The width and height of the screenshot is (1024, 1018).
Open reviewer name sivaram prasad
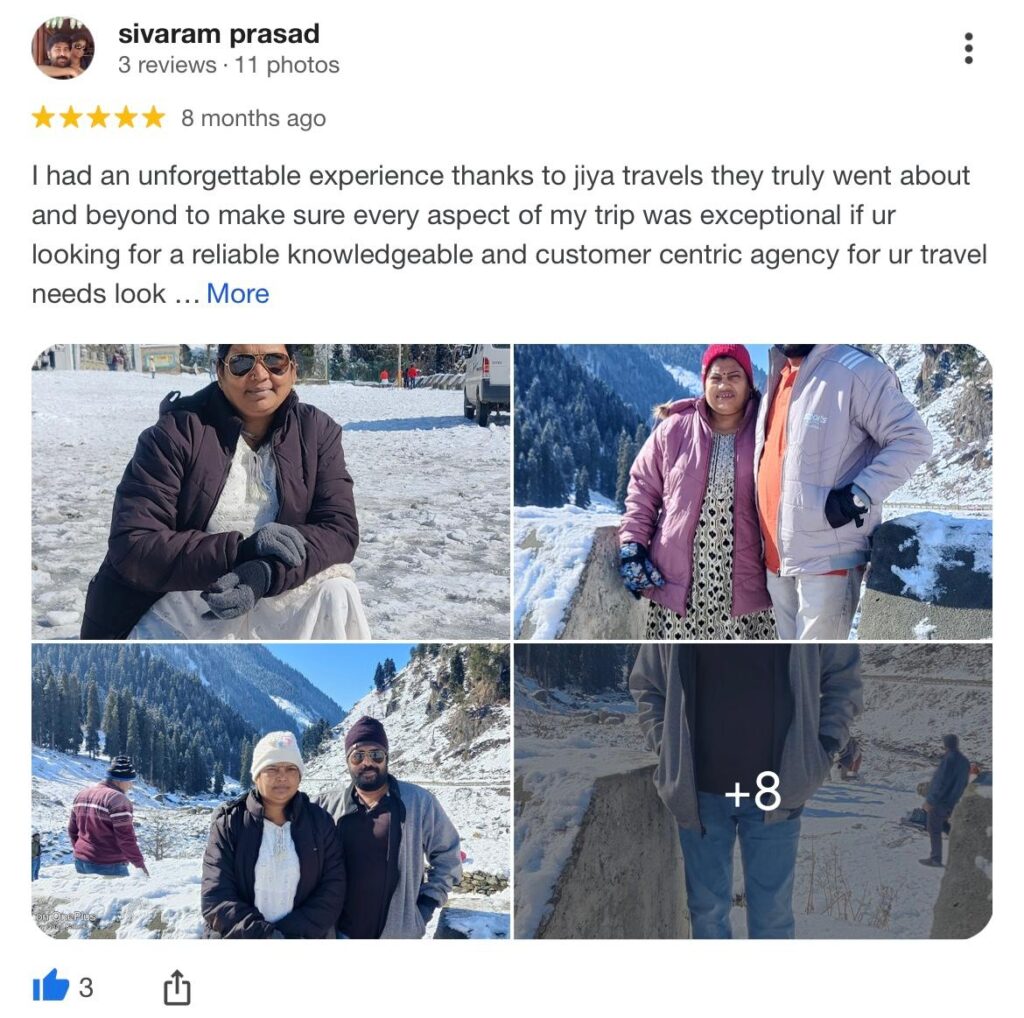click(219, 34)
